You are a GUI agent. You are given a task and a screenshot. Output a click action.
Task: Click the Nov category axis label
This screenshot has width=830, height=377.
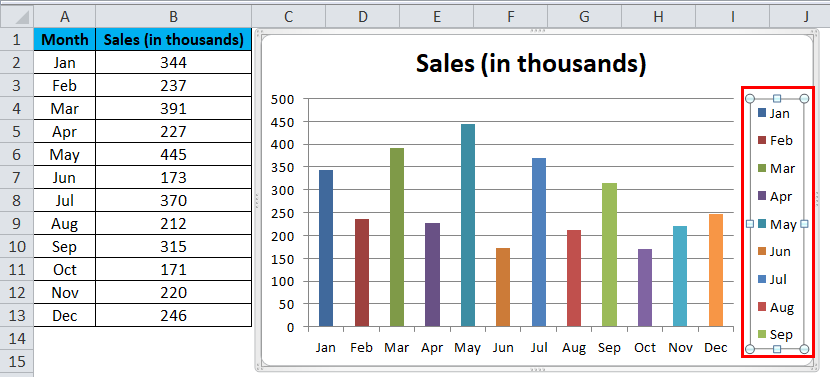coord(680,348)
